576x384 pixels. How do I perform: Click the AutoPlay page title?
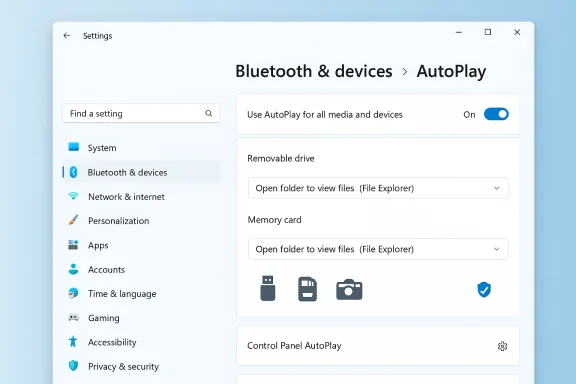click(451, 71)
